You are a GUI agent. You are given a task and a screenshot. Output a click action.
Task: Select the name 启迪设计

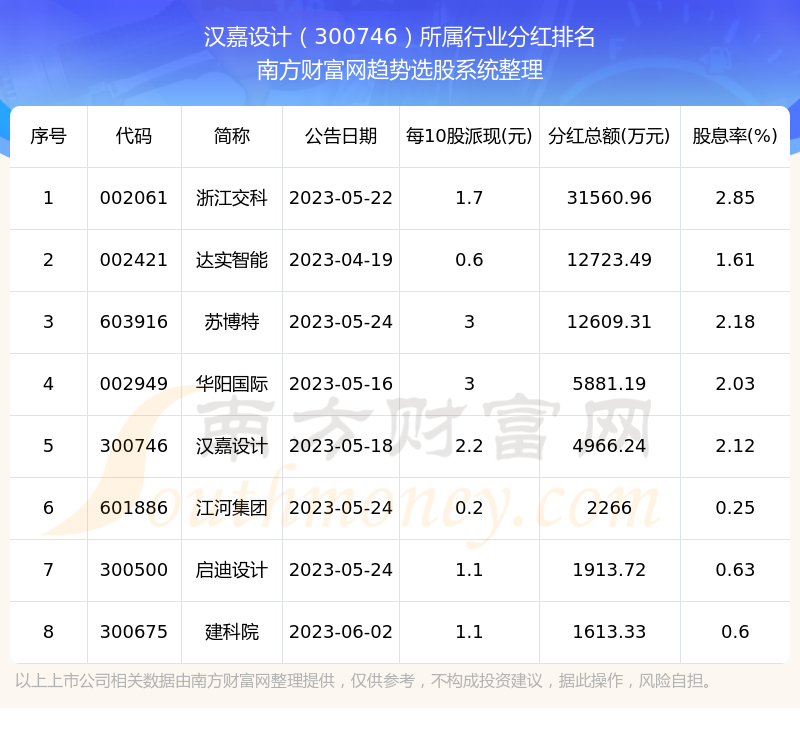pyautogui.click(x=232, y=570)
